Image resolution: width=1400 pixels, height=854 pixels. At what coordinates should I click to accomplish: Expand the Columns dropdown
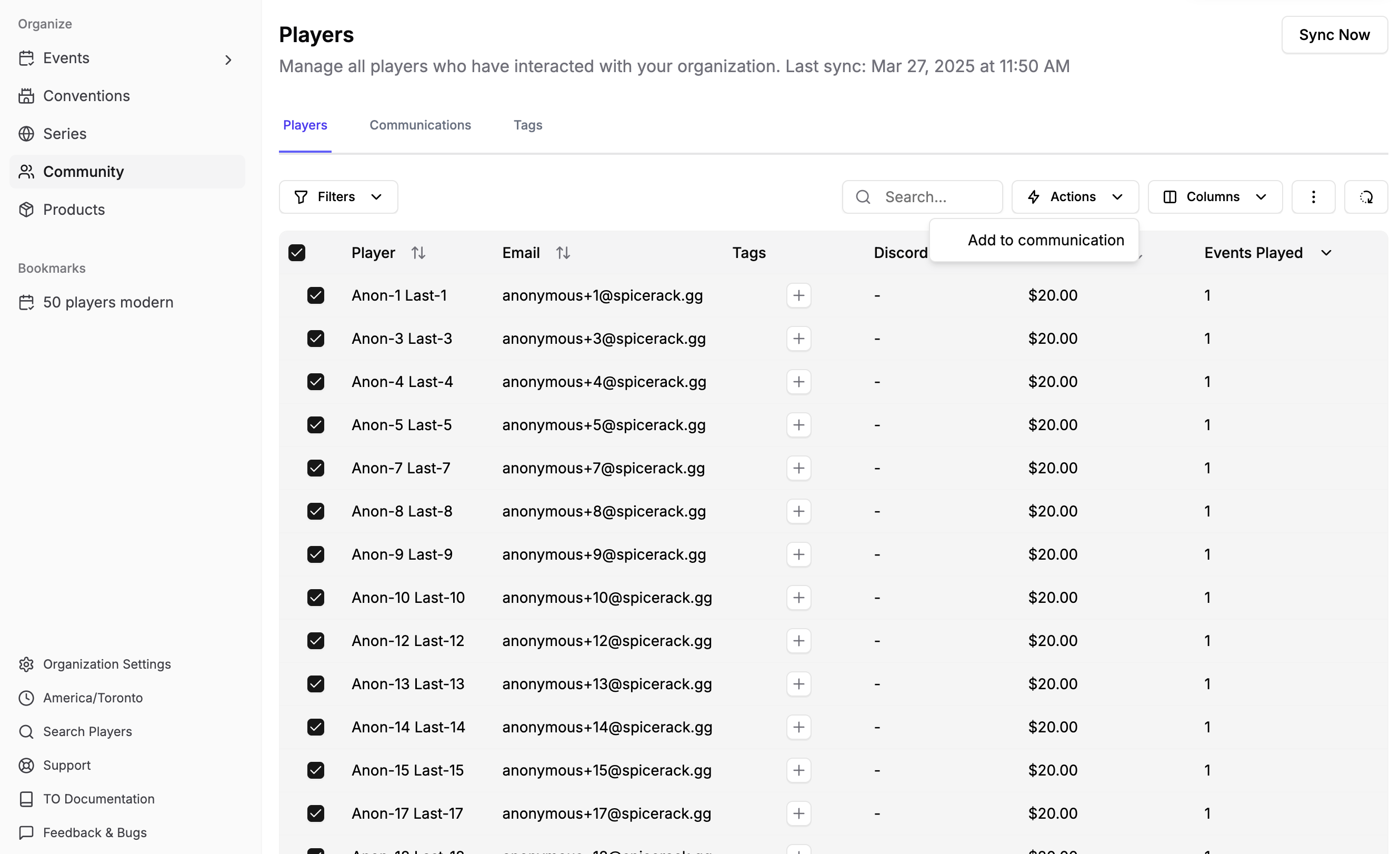[x=1214, y=197]
